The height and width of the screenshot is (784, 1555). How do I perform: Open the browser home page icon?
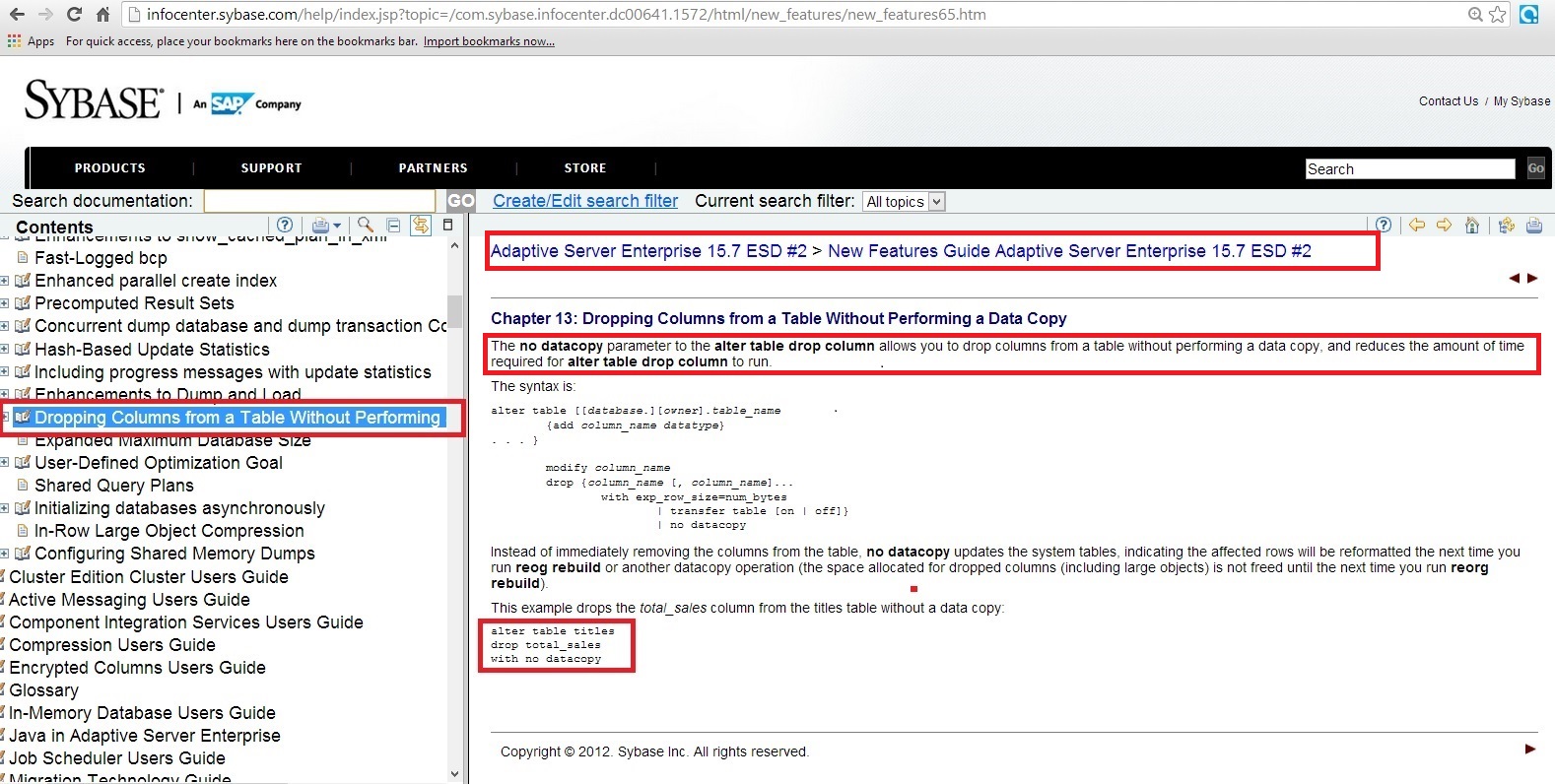pyautogui.click(x=102, y=15)
